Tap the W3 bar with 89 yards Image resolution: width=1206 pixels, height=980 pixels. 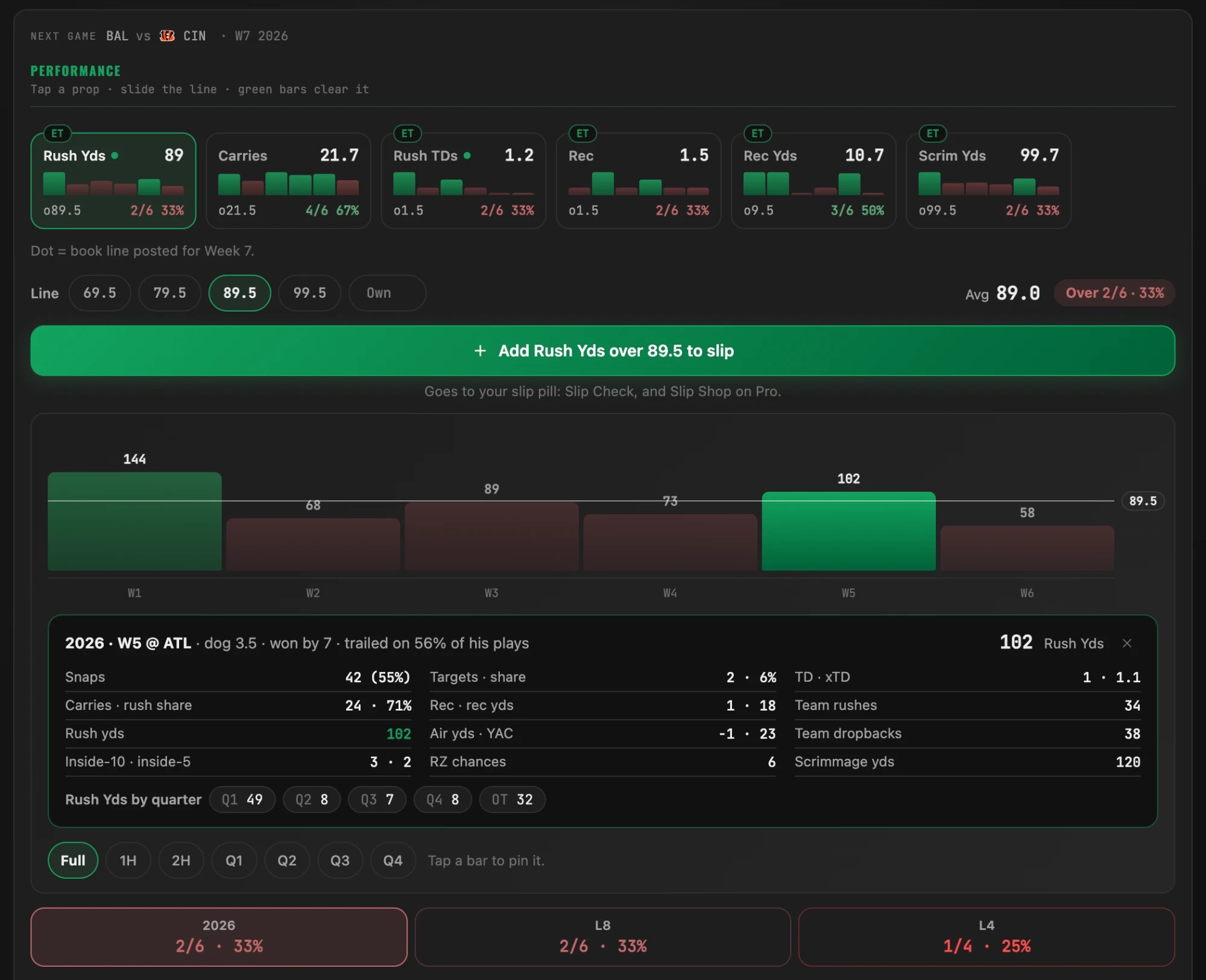click(x=491, y=536)
